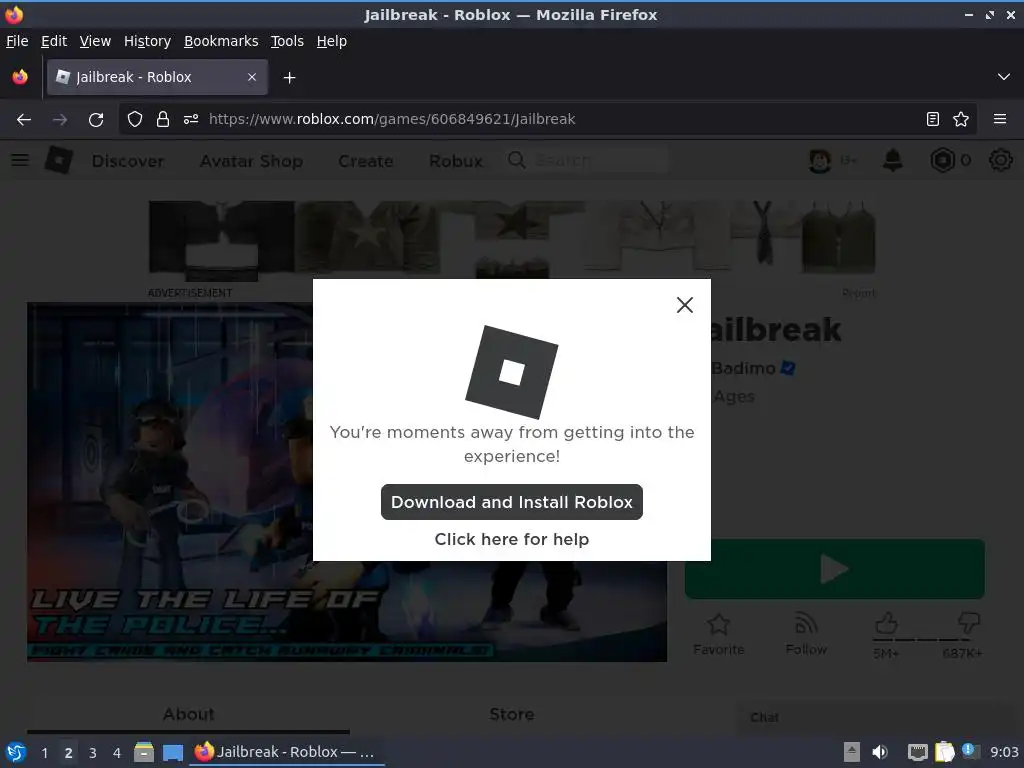Image resolution: width=1024 pixels, height=768 pixels.
Task: Open the Robux page
Action: 456,161
